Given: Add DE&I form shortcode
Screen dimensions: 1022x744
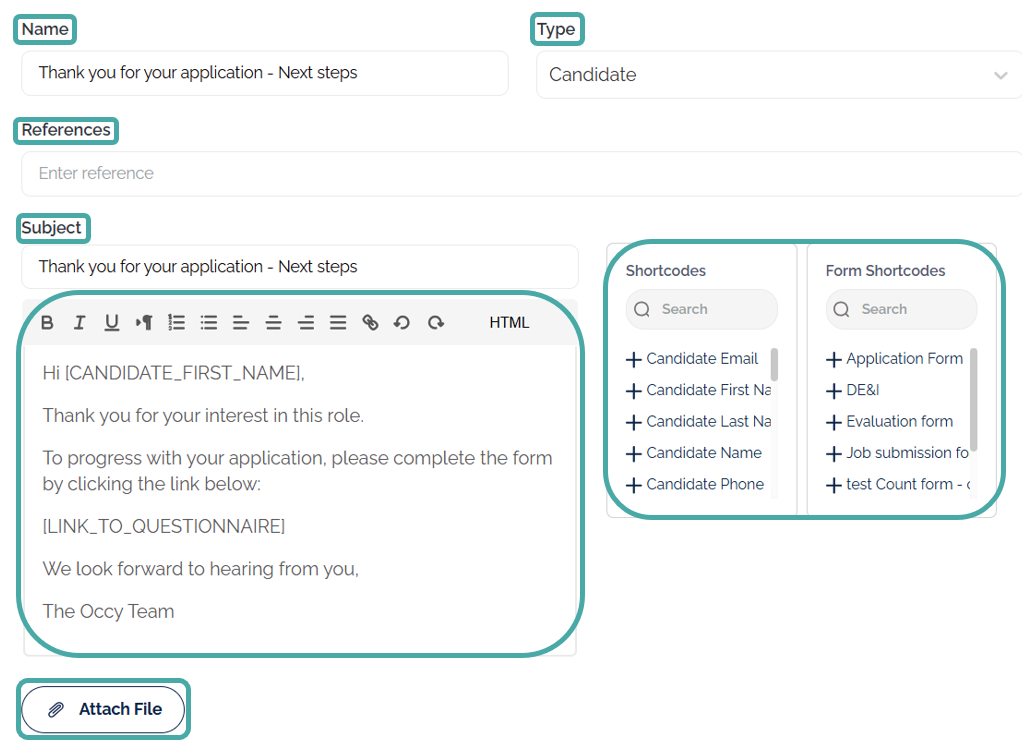Looking at the screenshot, I should coord(853,390).
